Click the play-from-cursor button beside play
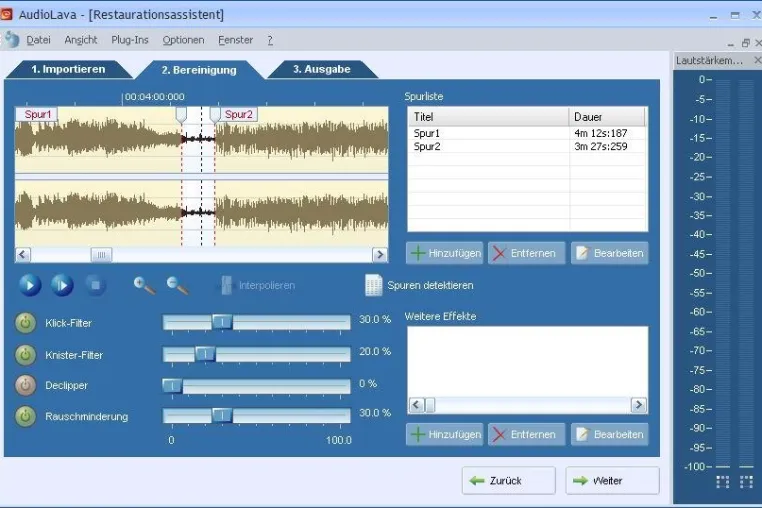The width and height of the screenshot is (762, 508). 62,285
